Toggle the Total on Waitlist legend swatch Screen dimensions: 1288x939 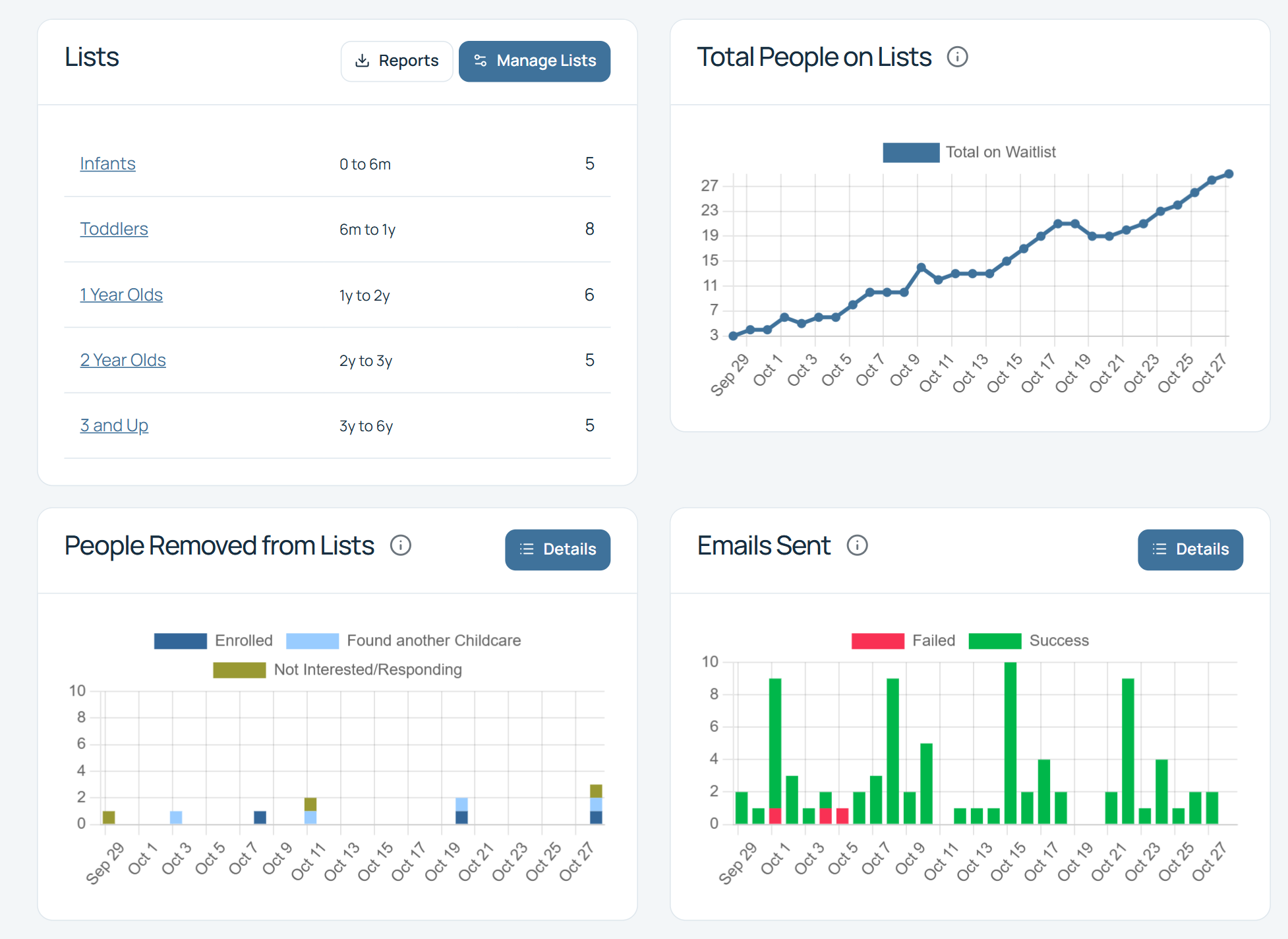pyautogui.click(x=911, y=152)
